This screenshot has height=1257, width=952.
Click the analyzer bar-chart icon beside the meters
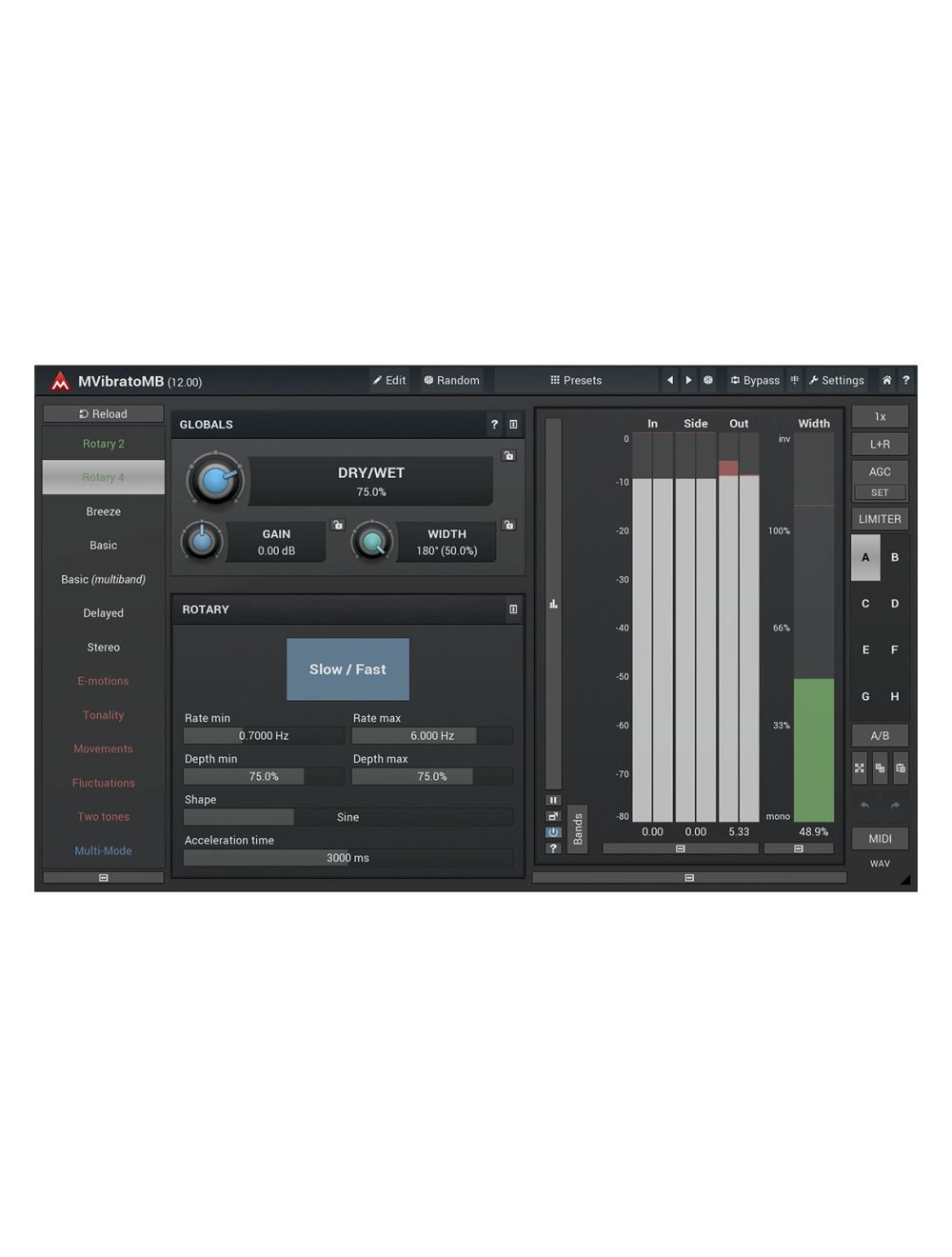[x=553, y=604]
